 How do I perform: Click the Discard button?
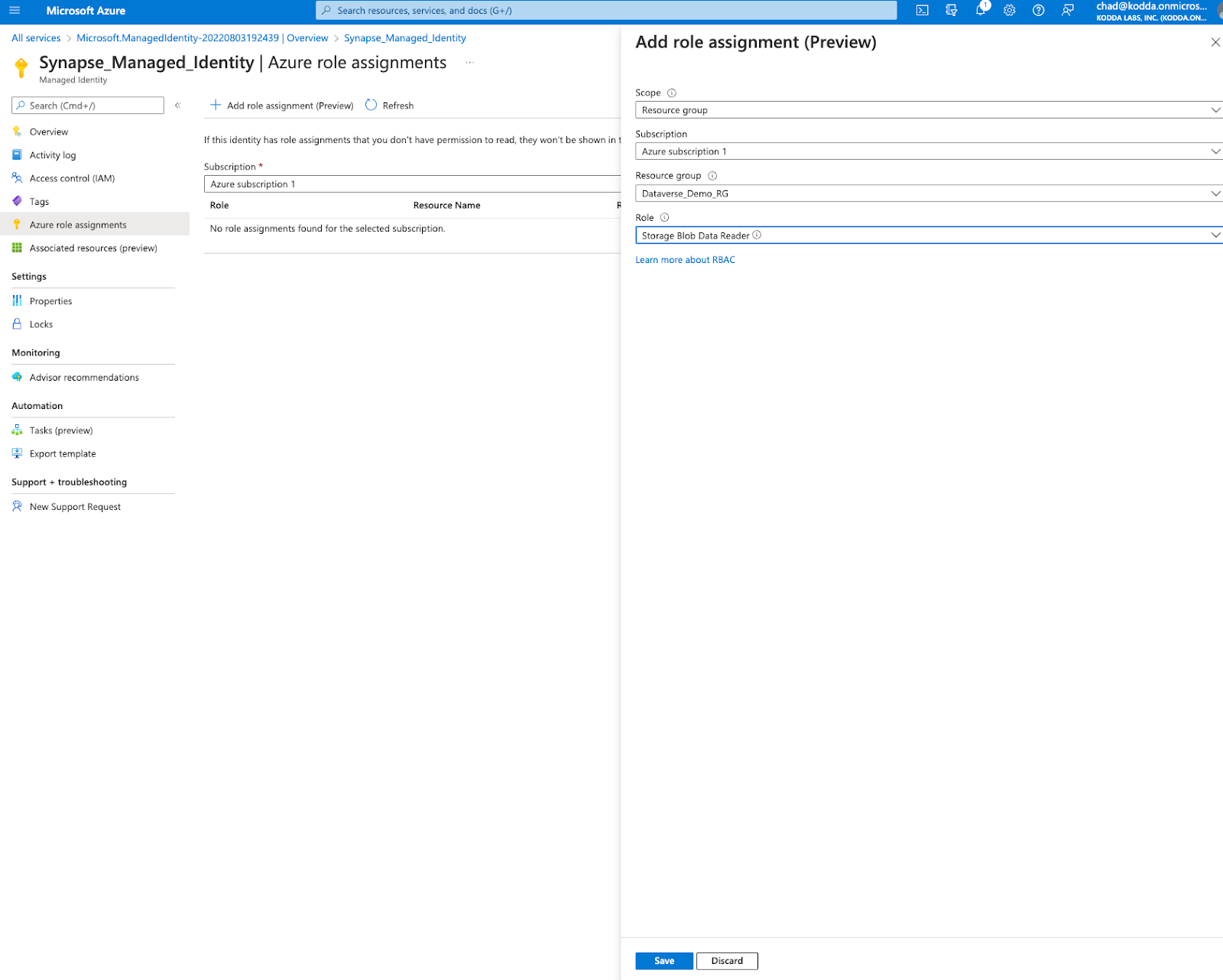[727, 961]
